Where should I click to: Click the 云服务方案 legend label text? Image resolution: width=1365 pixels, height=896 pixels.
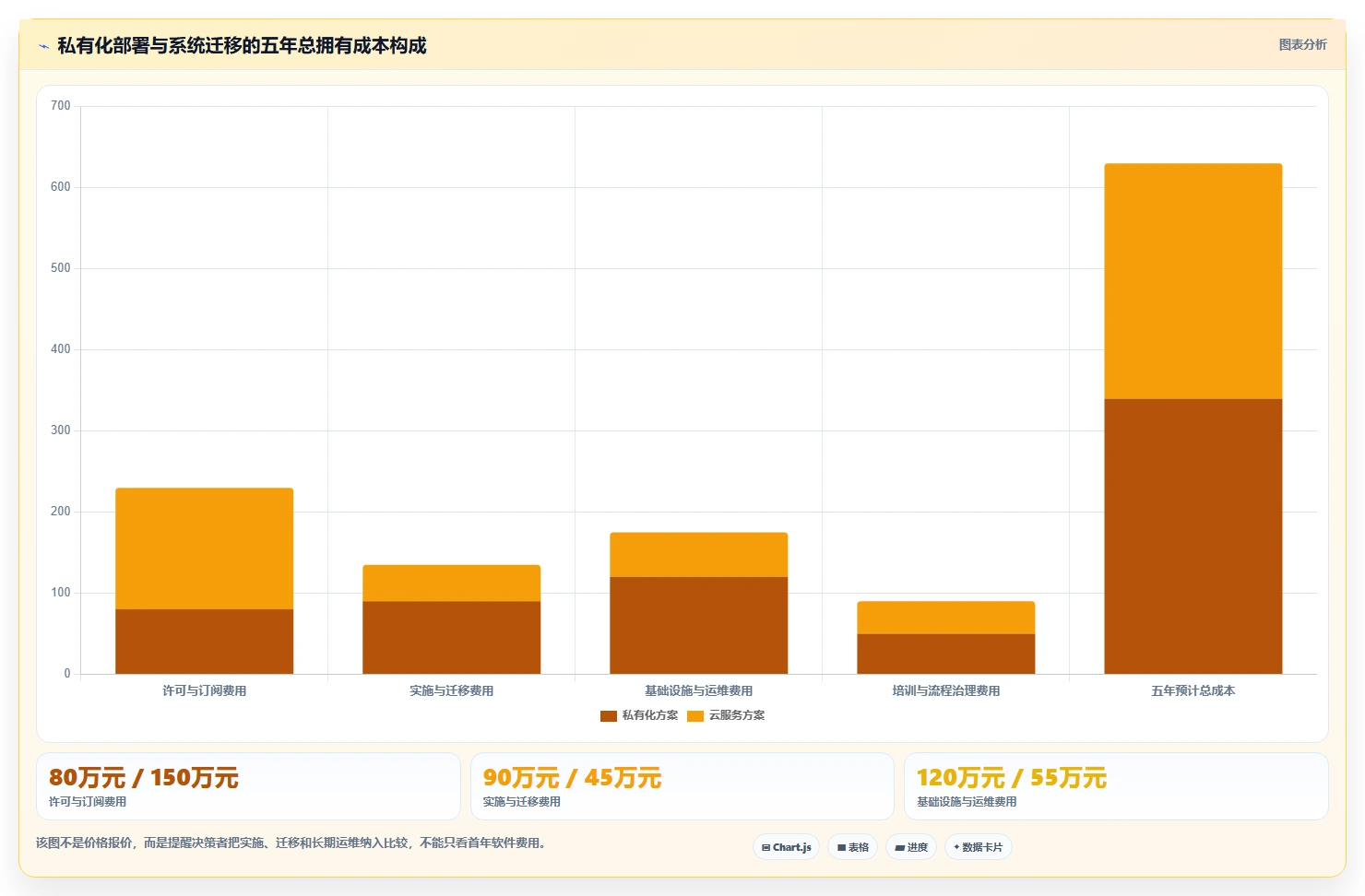pyautogui.click(x=736, y=715)
